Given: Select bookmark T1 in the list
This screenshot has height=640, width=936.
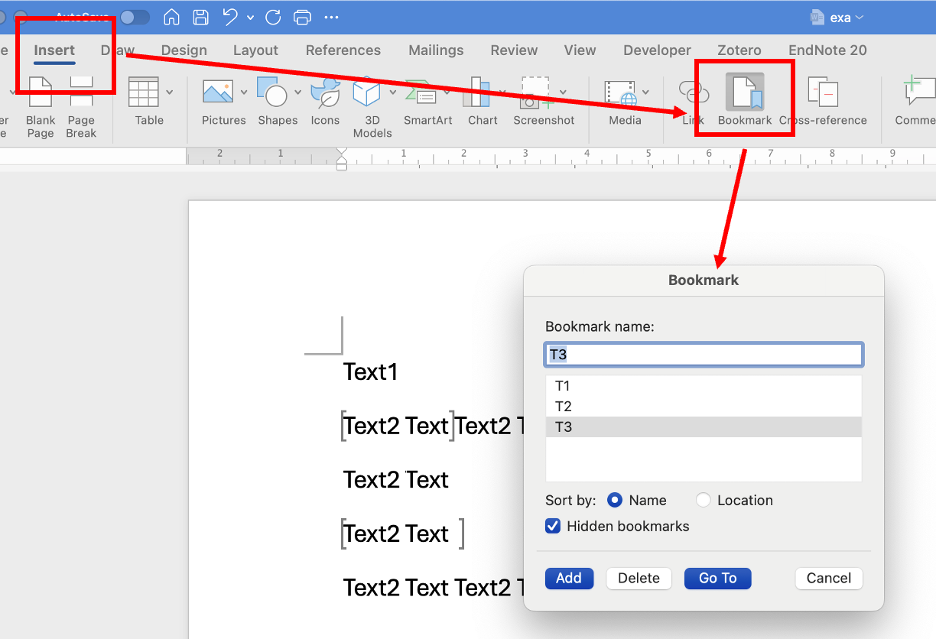Looking at the screenshot, I should tap(563, 386).
